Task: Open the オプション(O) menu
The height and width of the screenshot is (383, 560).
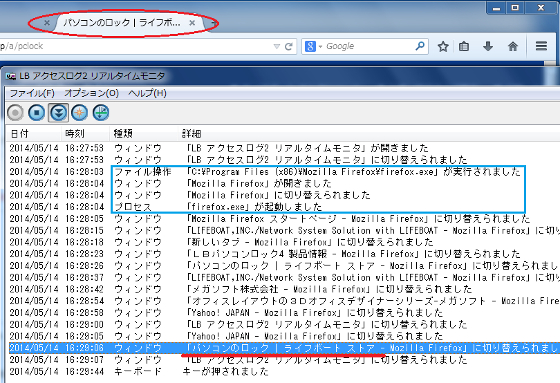Action: click(91, 94)
